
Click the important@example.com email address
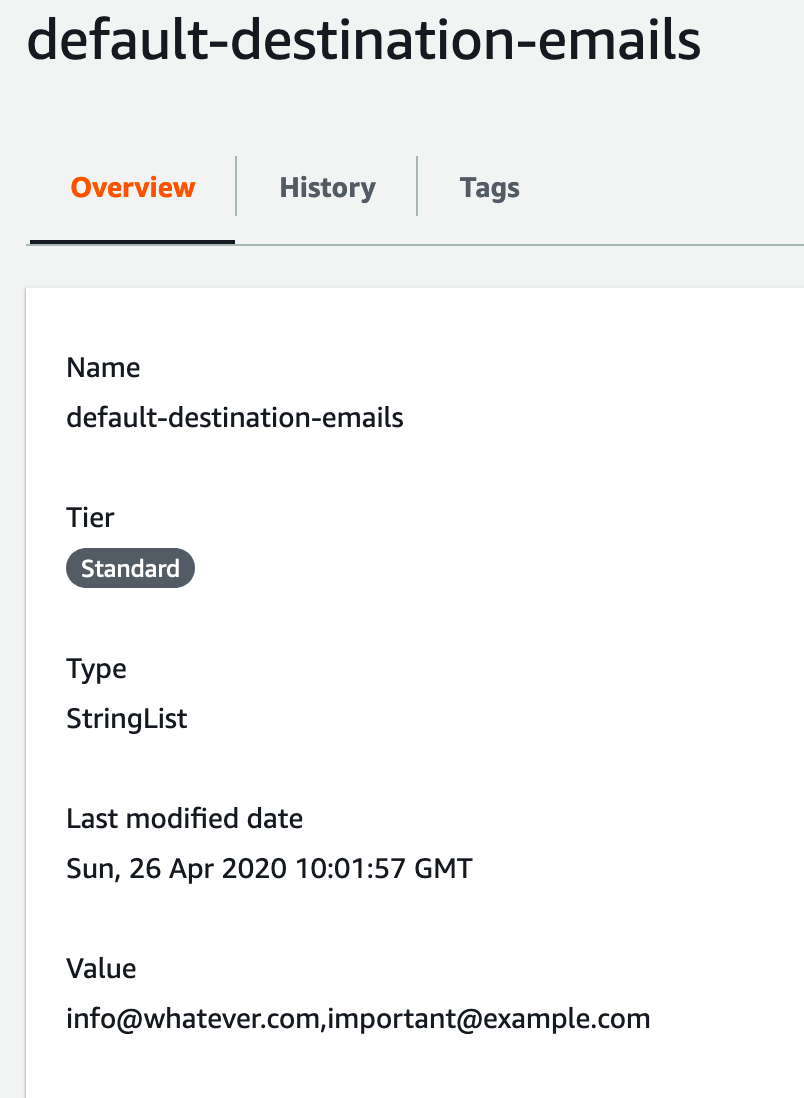click(490, 1019)
